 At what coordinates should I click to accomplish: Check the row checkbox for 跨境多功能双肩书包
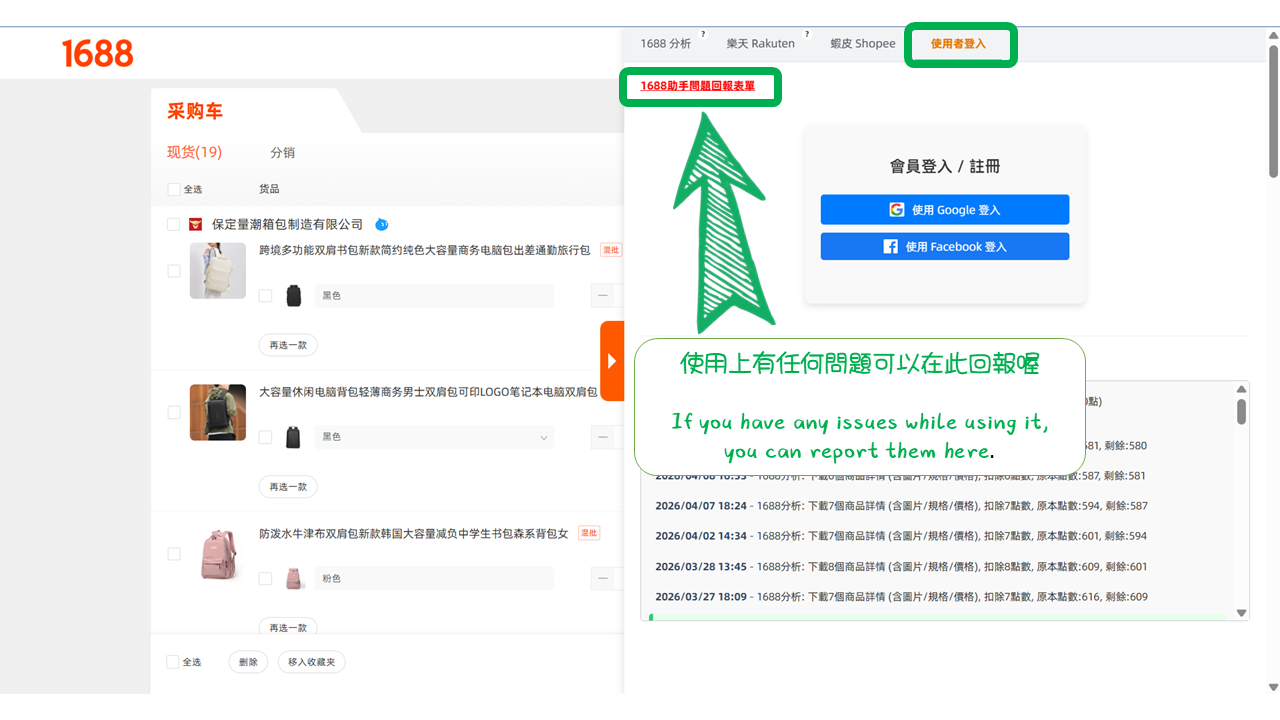(174, 271)
